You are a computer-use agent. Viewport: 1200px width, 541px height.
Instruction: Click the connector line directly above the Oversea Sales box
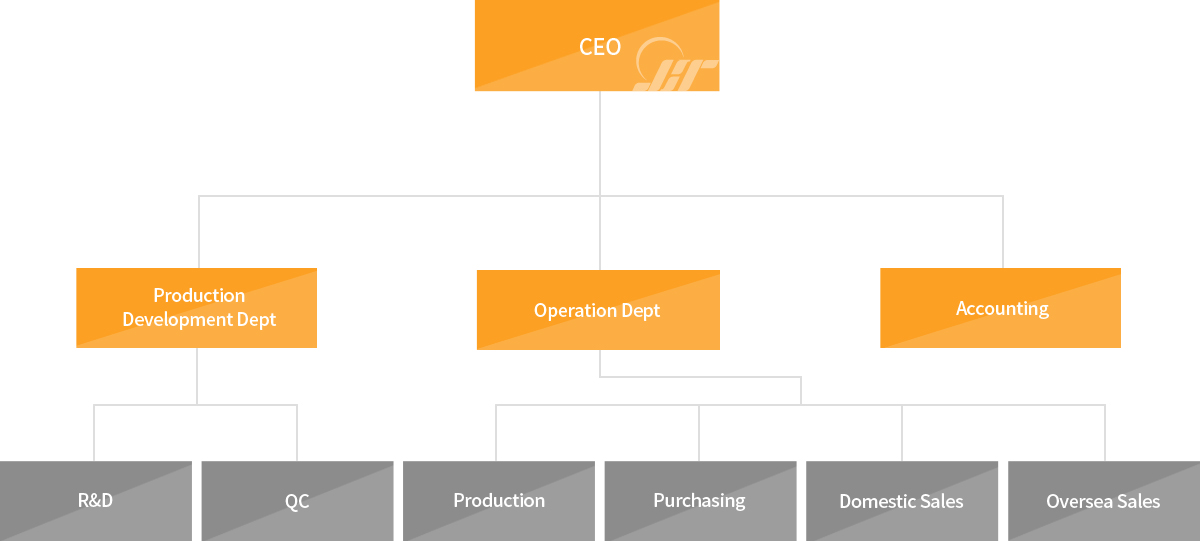tap(1104, 433)
